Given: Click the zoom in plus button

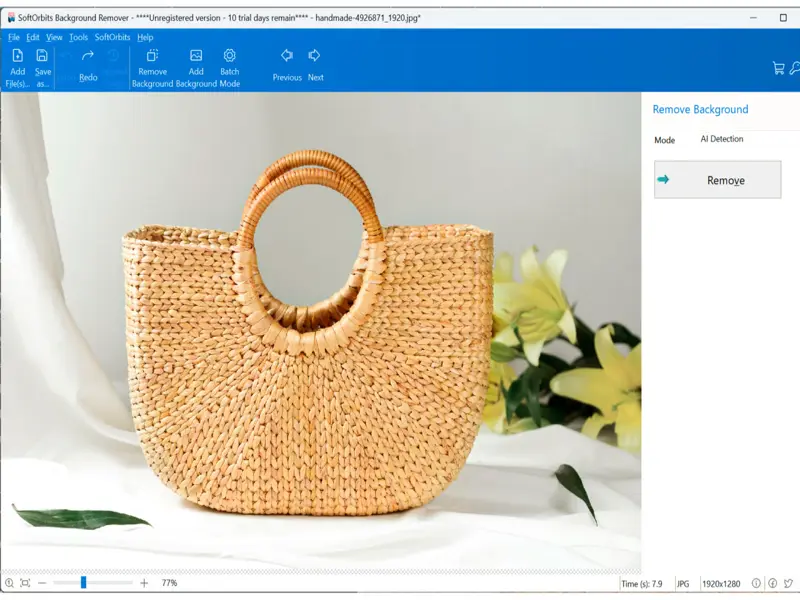Looking at the screenshot, I should (144, 583).
